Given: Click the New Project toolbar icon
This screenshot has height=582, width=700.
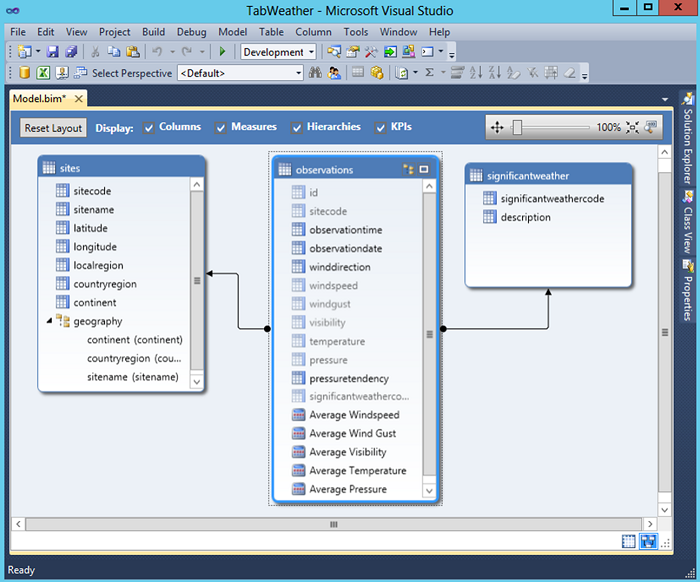Looking at the screenshot, I should click(25, 52).
